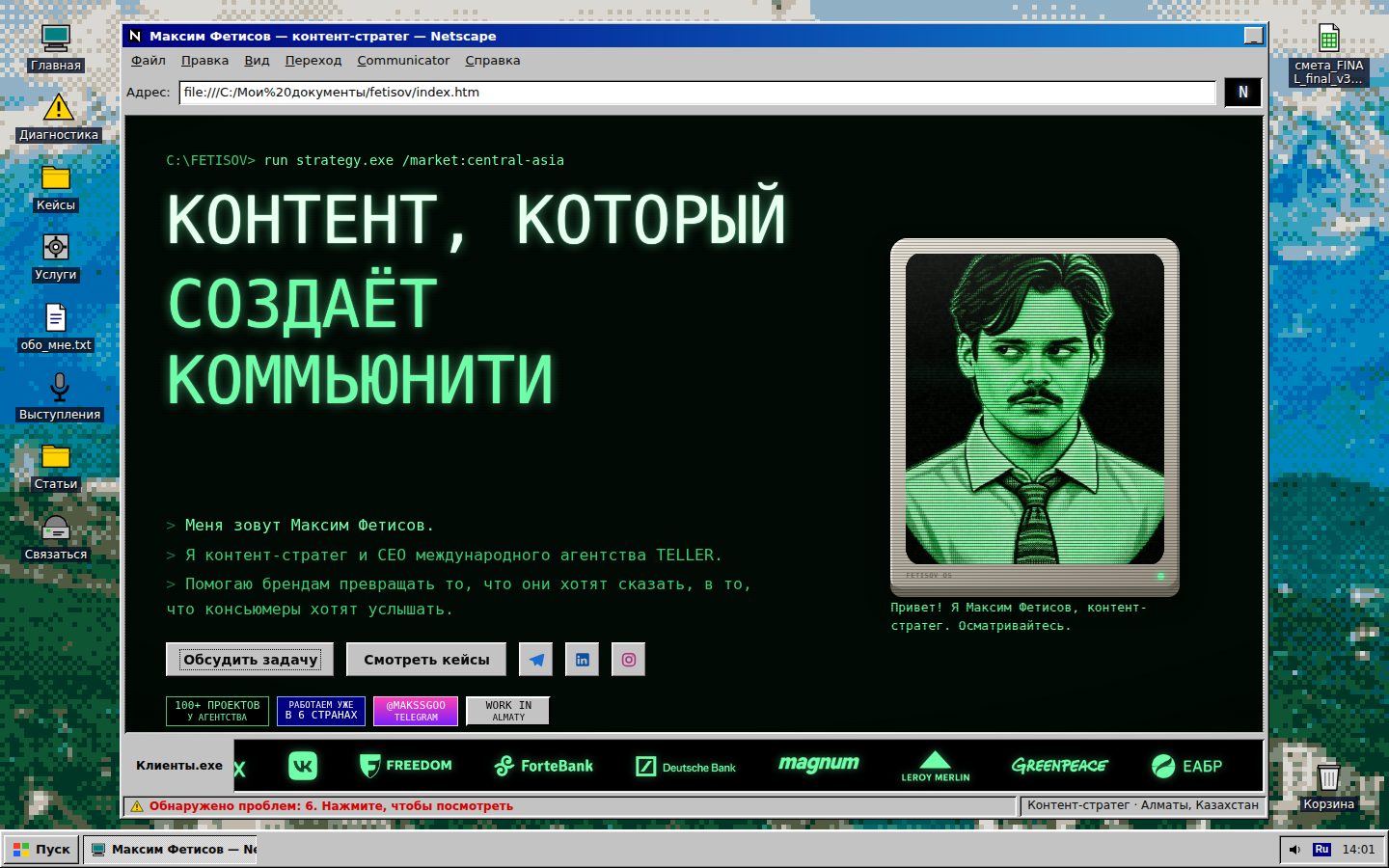
Task: Open the Диагностика warning icon
Action: tap(59, 118)
